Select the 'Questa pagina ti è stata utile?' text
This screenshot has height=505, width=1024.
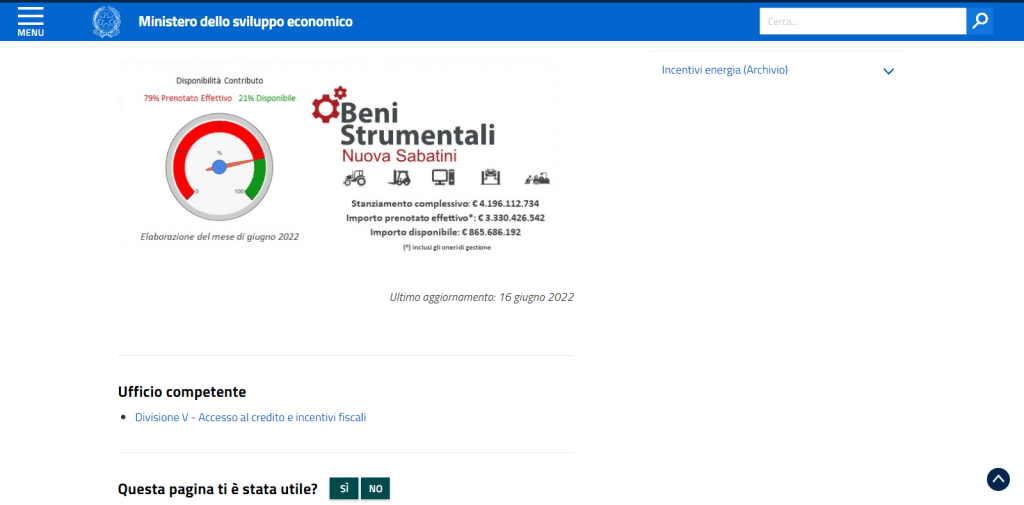tap(218, 489)
